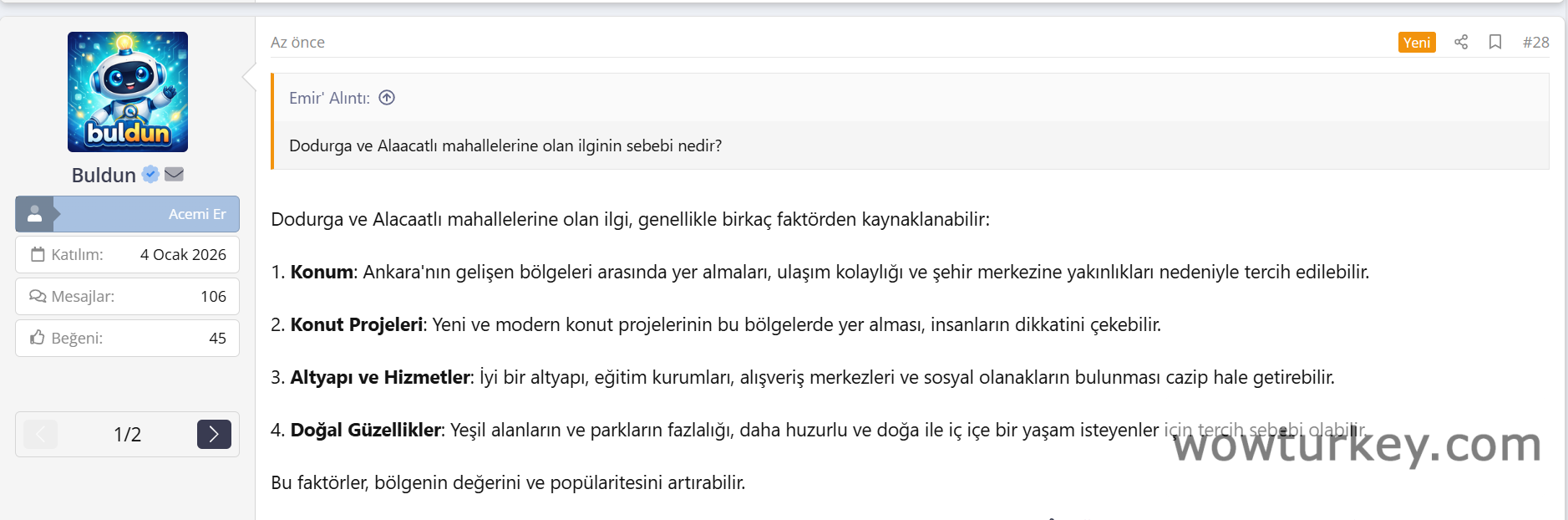Jump to the original post via quote arrow icon
The image size is (1568, 520).
pyautogui.click(x=387, y=98)
